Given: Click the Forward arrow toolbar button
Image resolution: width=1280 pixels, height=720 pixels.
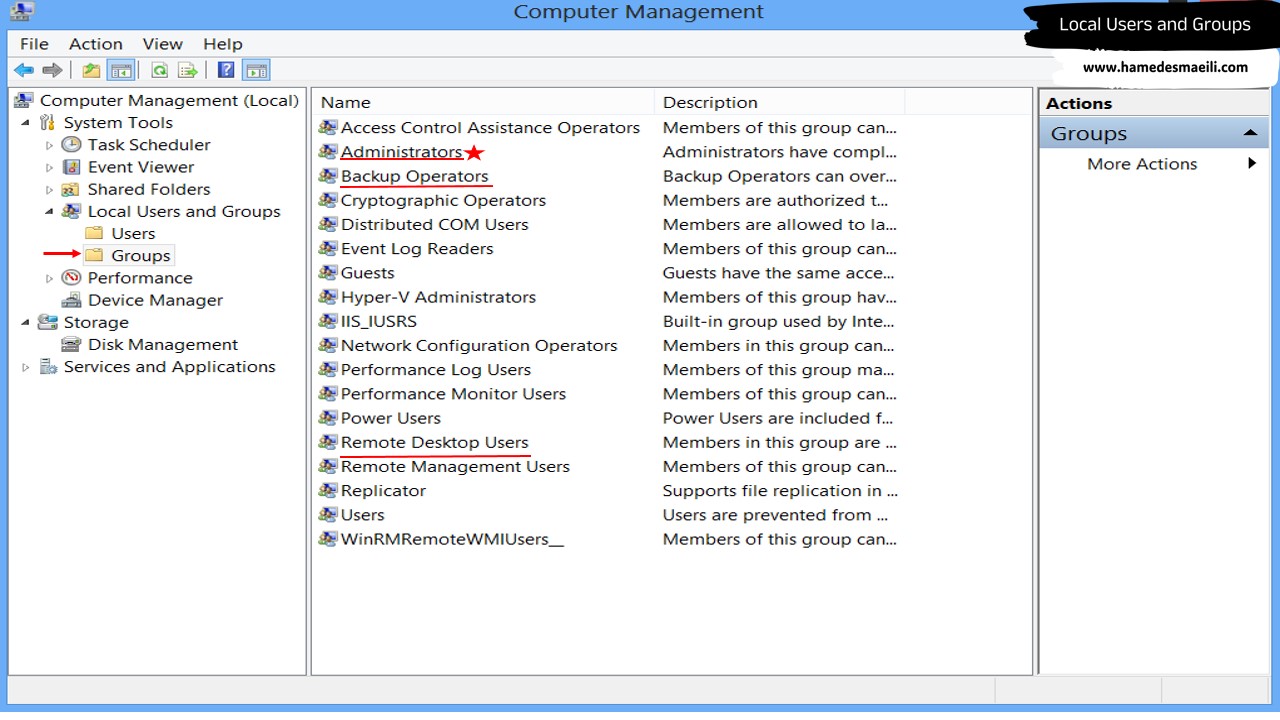Looking at the screenshot, I should click(x=52, y=70).
